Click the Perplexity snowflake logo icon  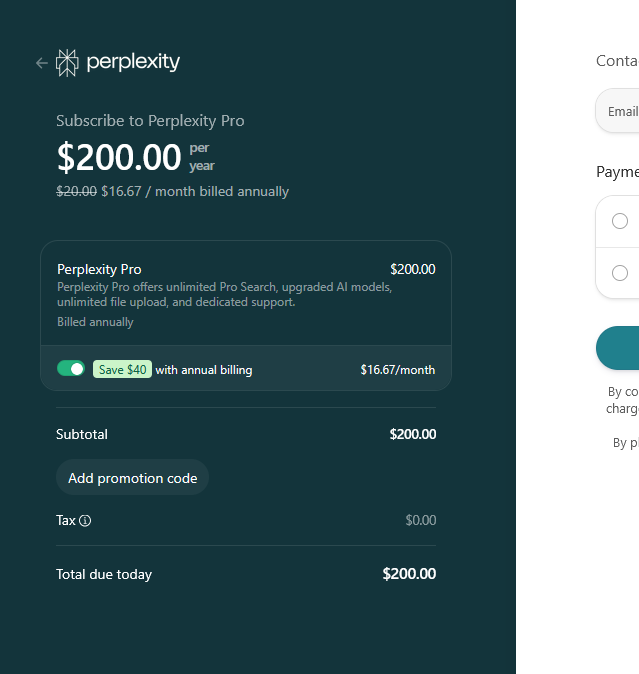[x=67, y=63]
